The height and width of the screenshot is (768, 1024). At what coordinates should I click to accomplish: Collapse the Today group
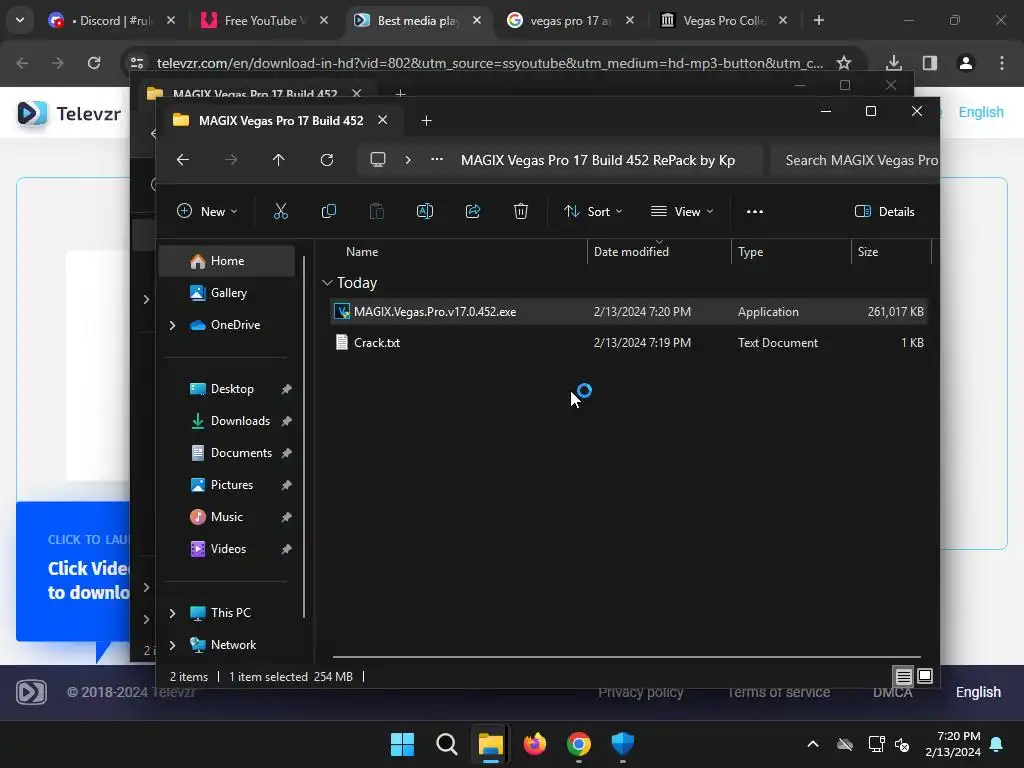point(327,283)
